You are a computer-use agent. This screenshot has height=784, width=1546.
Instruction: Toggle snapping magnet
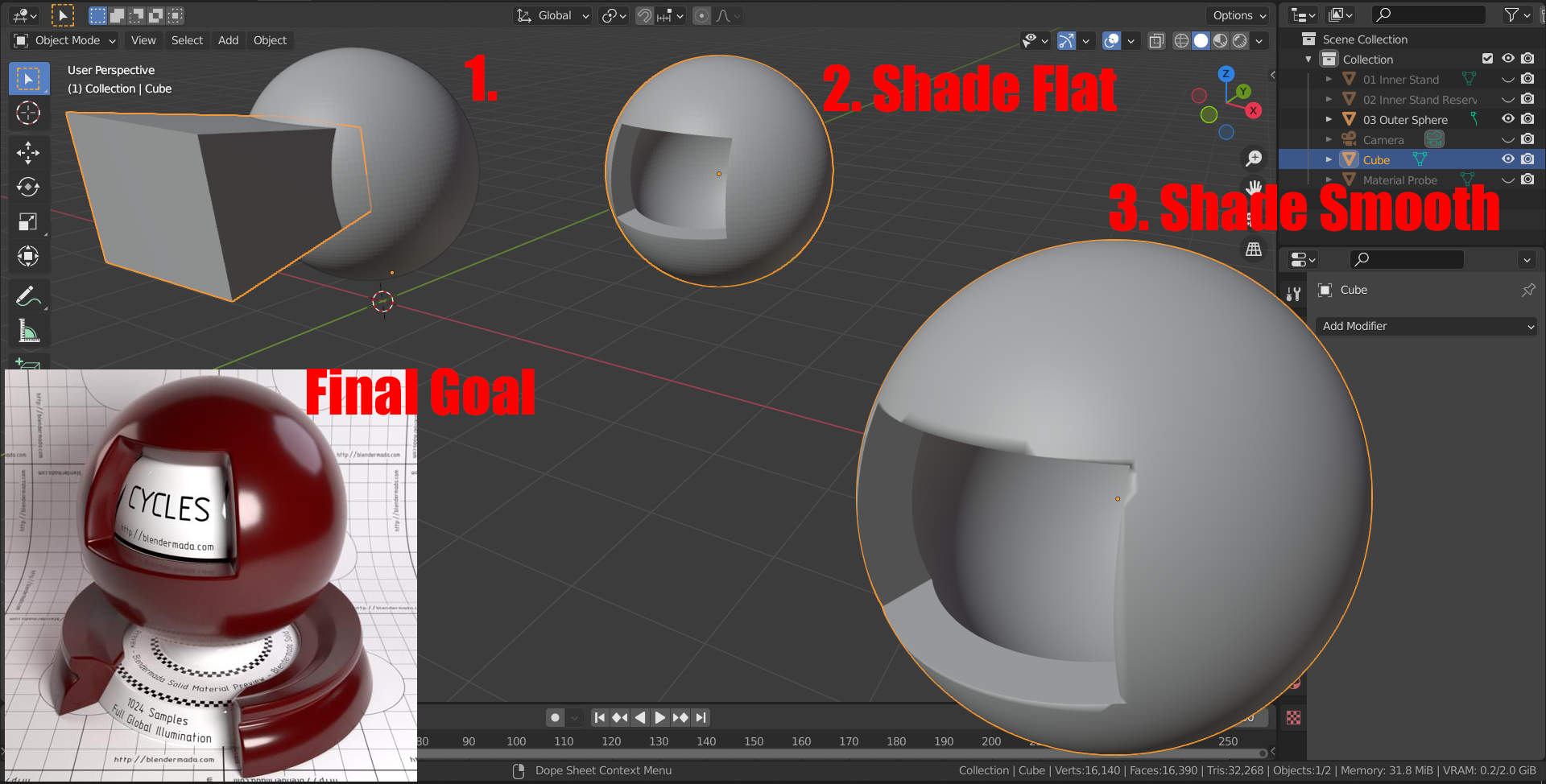[x=644, y=15]
